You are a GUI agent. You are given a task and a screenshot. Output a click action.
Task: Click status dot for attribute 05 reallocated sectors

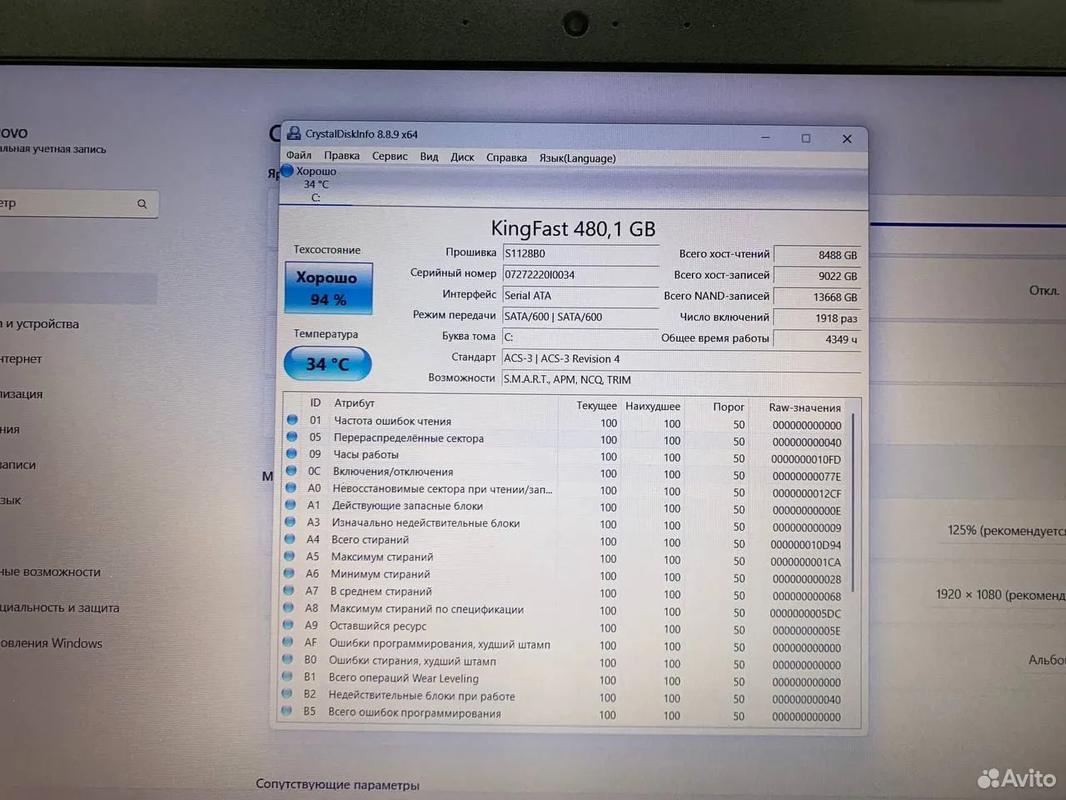(292, 437)
